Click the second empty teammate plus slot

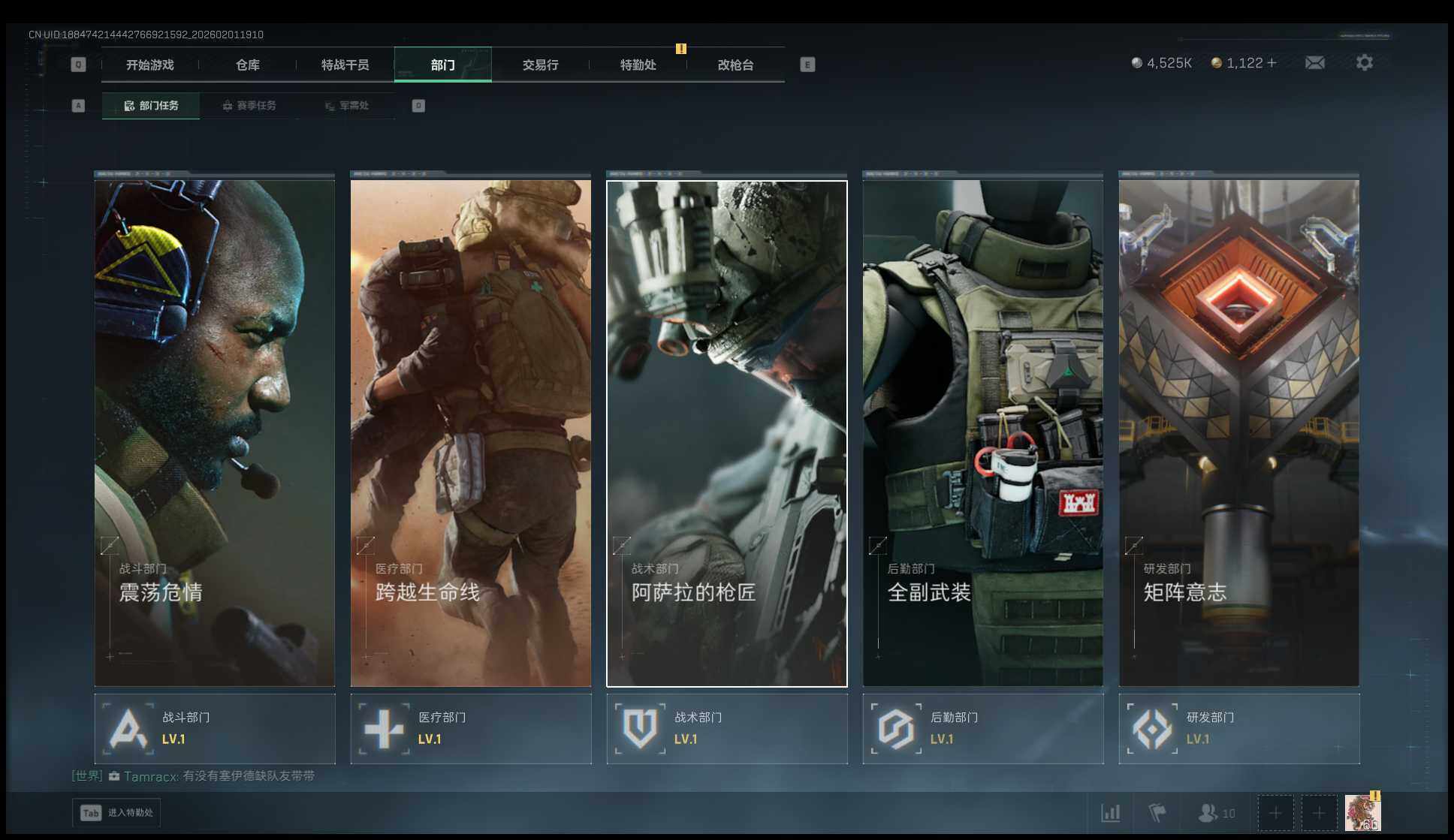click(x=1319, y=813)
